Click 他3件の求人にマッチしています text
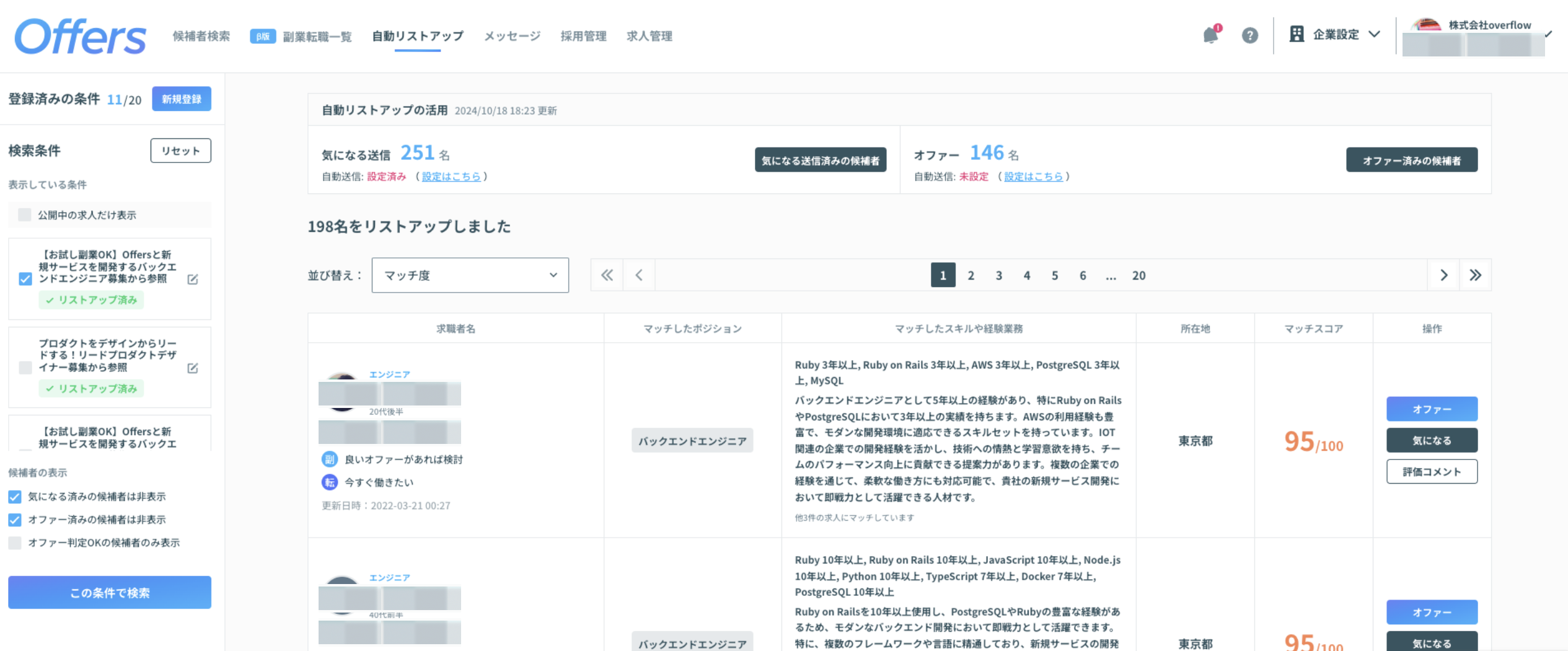 tap(855, 518)
